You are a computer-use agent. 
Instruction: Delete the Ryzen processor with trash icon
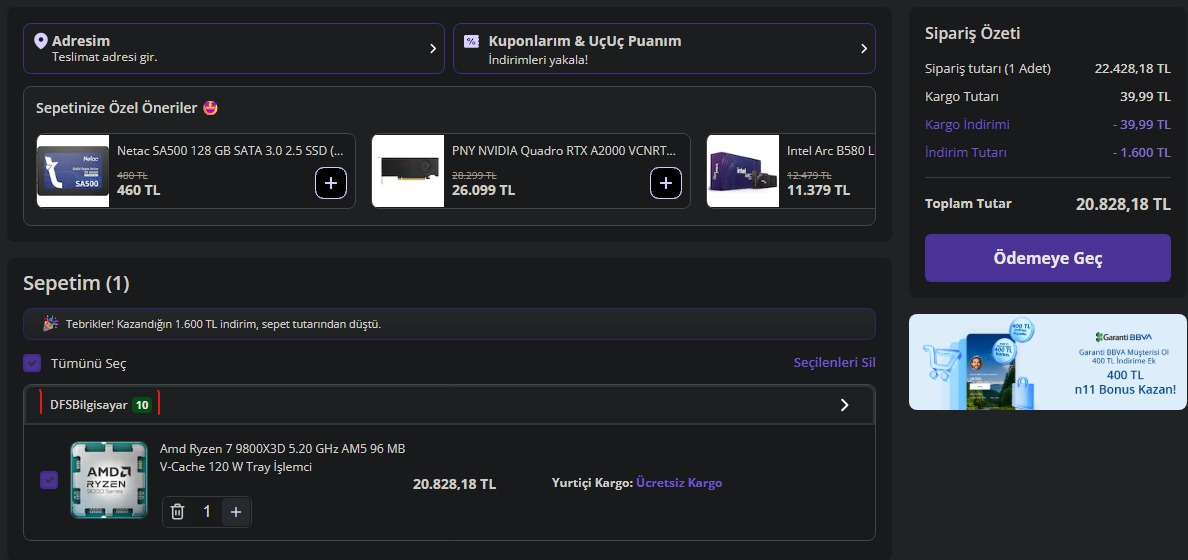point(178,511)
